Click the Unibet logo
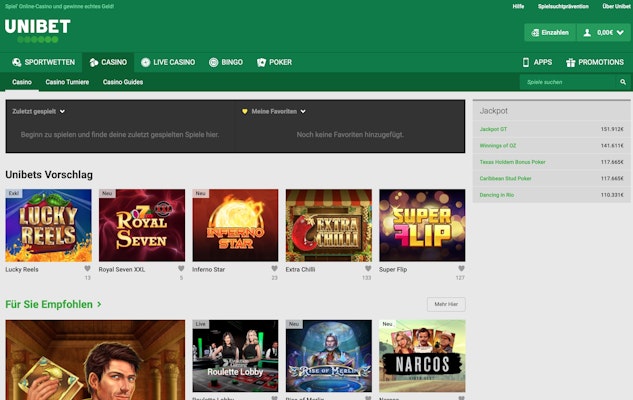This screenshot has height=400, width=633. pos(38,31)
